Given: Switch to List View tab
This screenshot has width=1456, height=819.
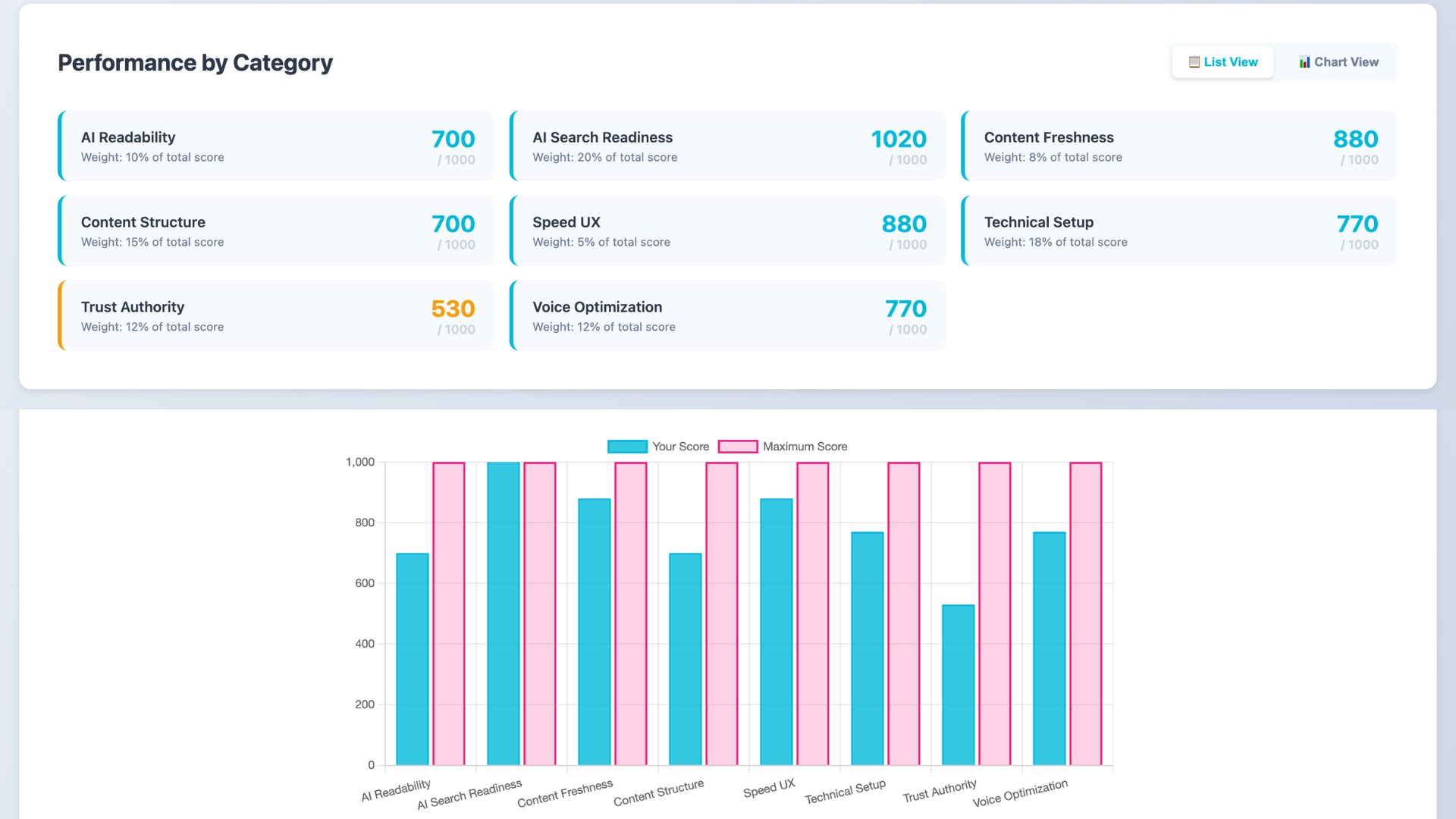Looking at the screenshot, I should (1222, 62).
